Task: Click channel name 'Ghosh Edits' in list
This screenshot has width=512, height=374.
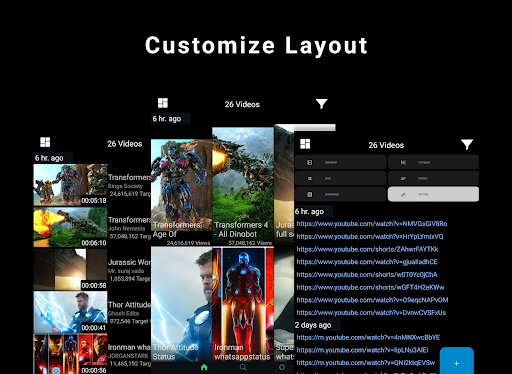Action: (x=123, y=314)
